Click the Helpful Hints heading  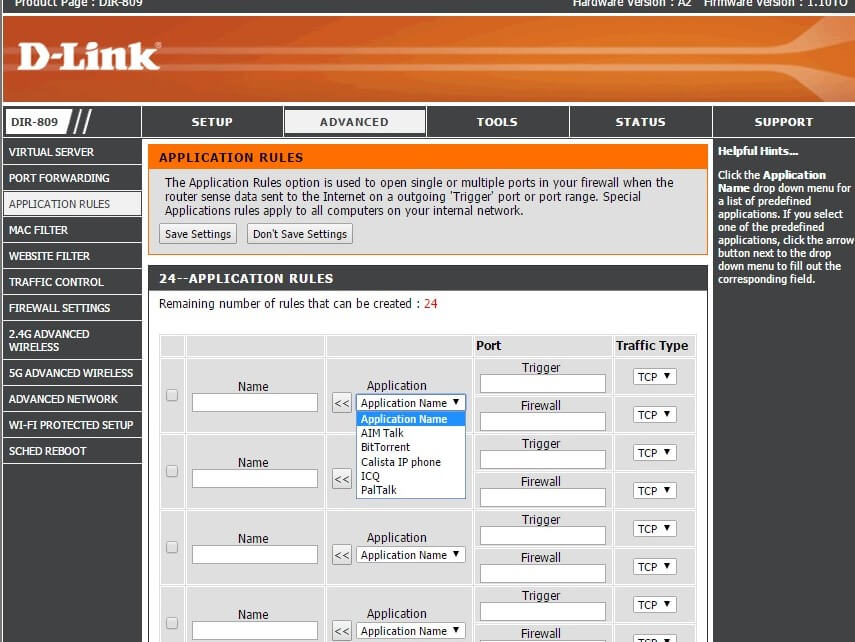pos(758,151)
